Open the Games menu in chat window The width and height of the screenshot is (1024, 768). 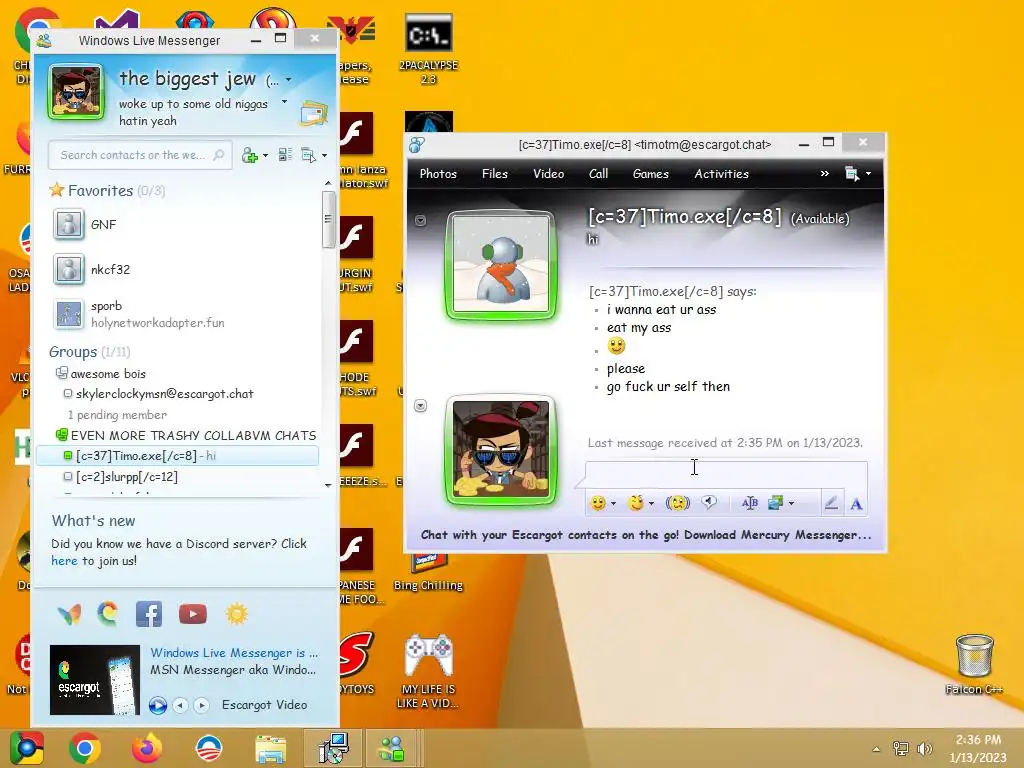point(650,174)
